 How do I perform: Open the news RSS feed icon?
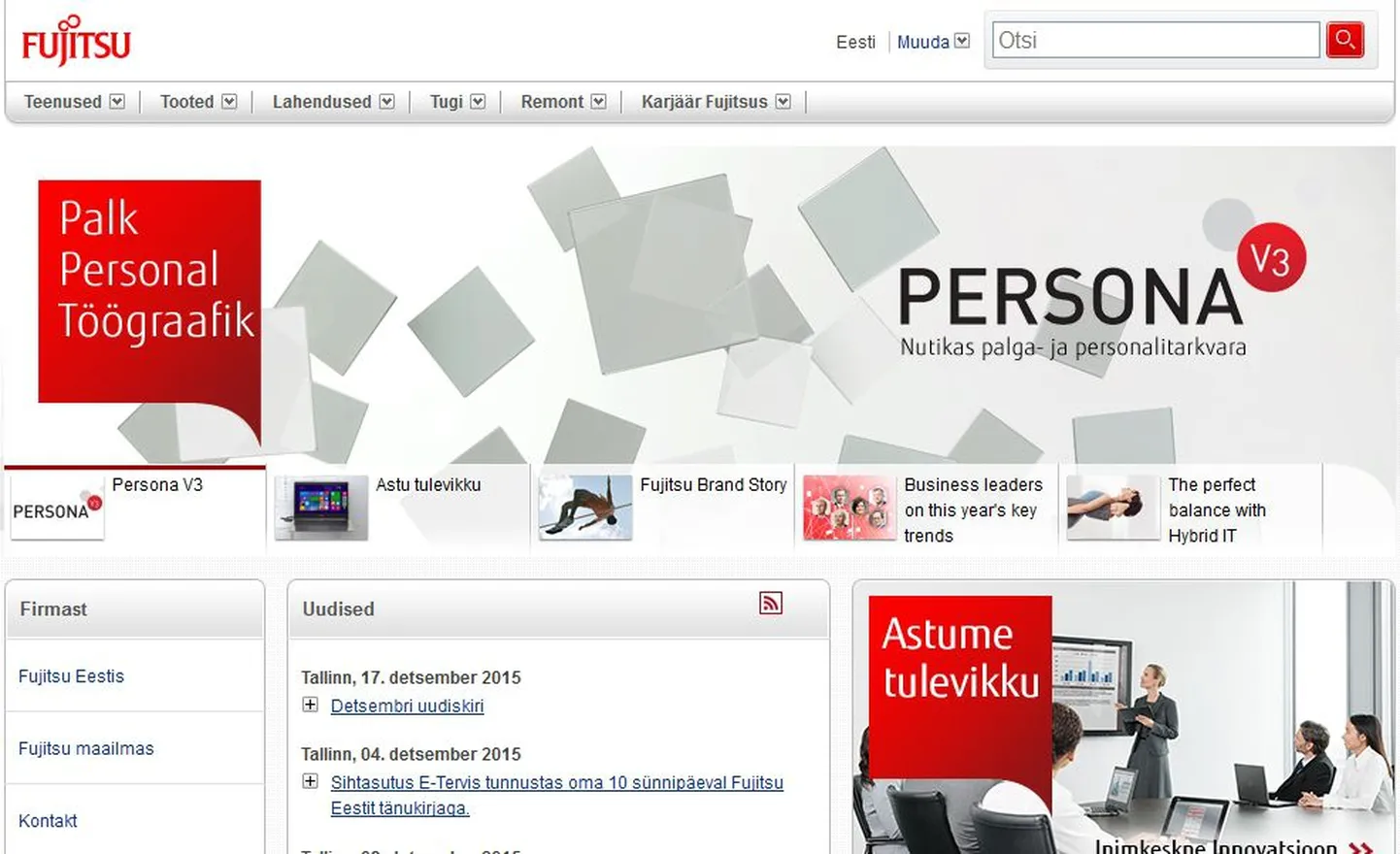tap(771, 604)
